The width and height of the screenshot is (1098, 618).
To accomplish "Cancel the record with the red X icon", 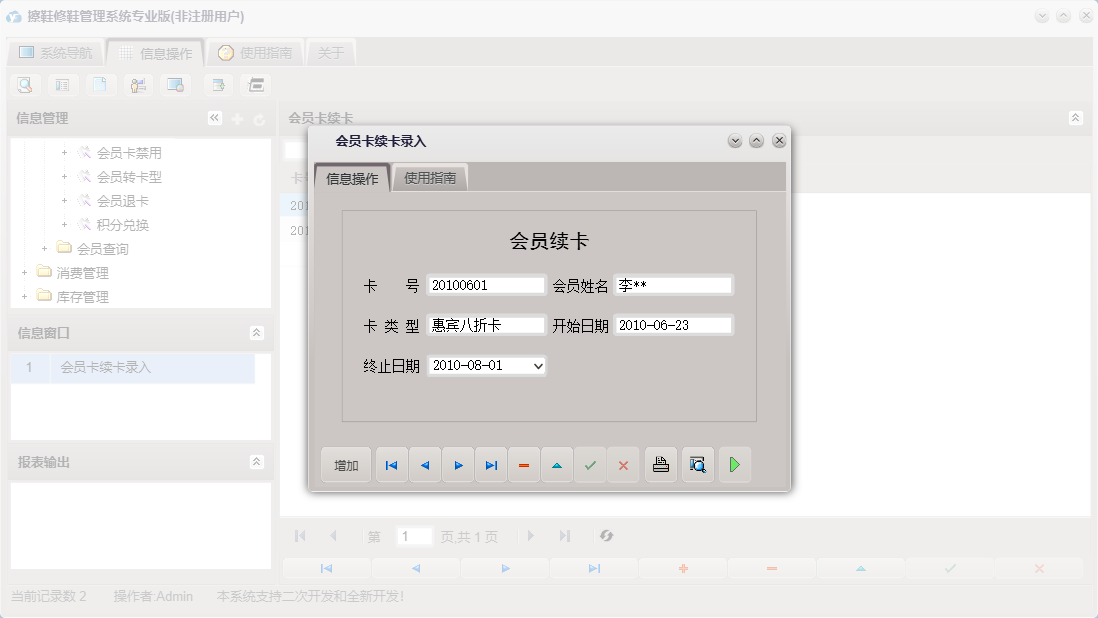I will pyautogui.click(x=623, y=464).
